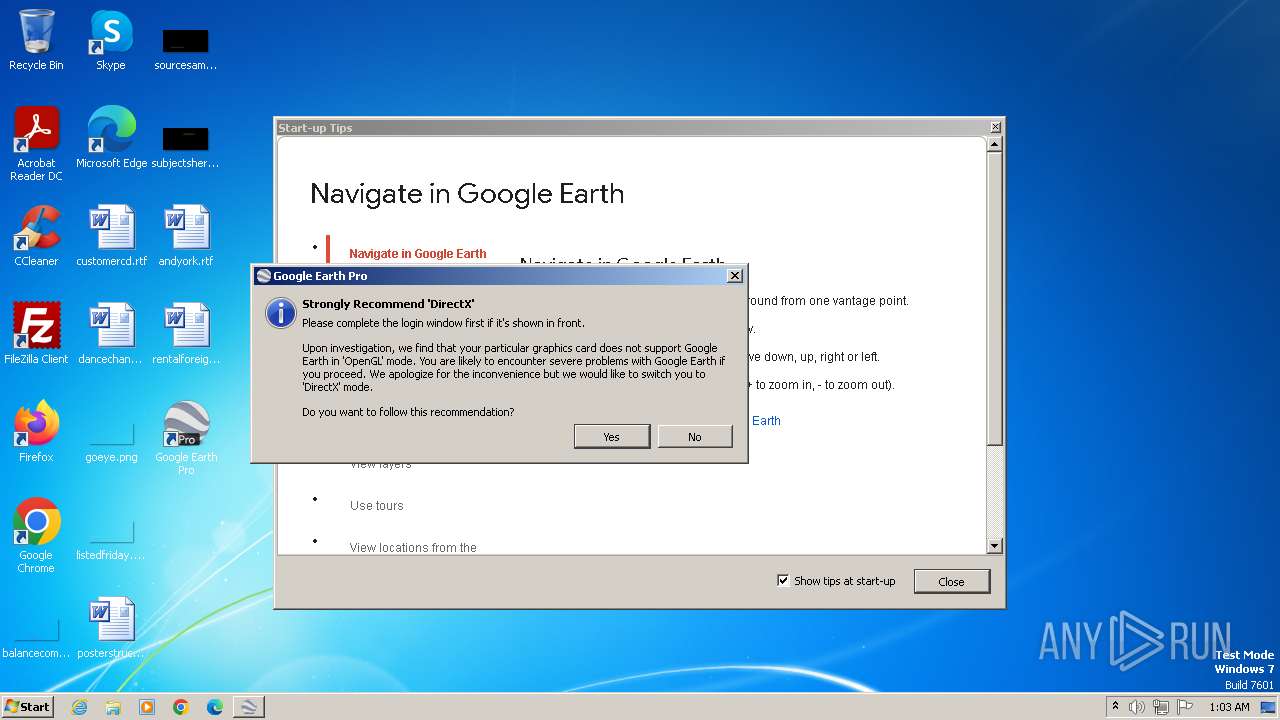Open the Google Earth Pro desktop shortcut
Viewport: 1280px width, 720px height.
click(186, 438)
